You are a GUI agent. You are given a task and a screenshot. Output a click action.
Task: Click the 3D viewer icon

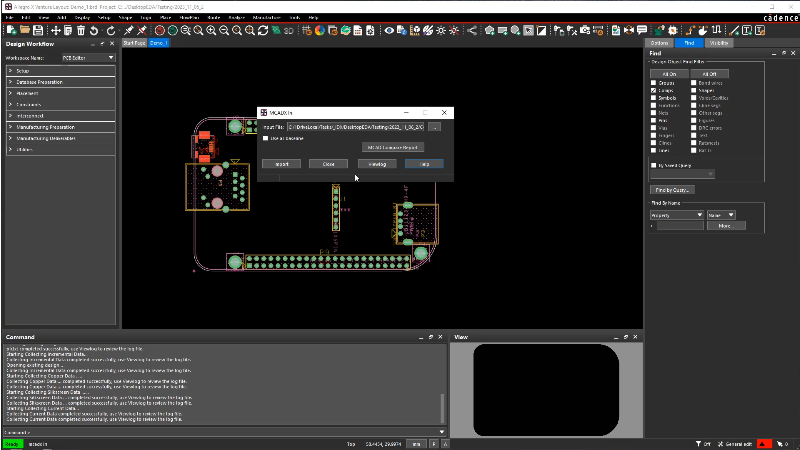point(287,31)
